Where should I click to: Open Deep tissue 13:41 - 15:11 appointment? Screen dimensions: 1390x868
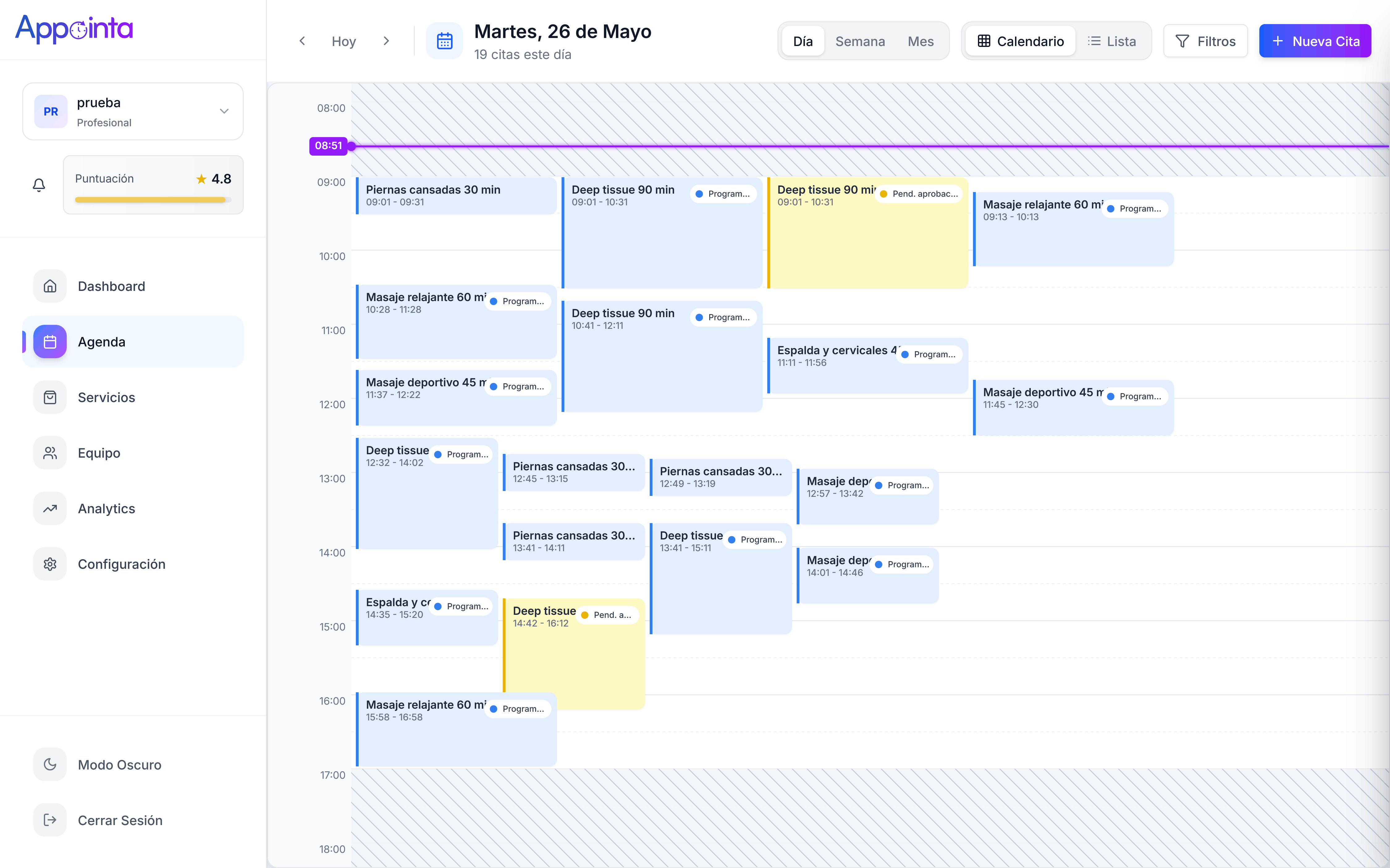click(721, 579)
